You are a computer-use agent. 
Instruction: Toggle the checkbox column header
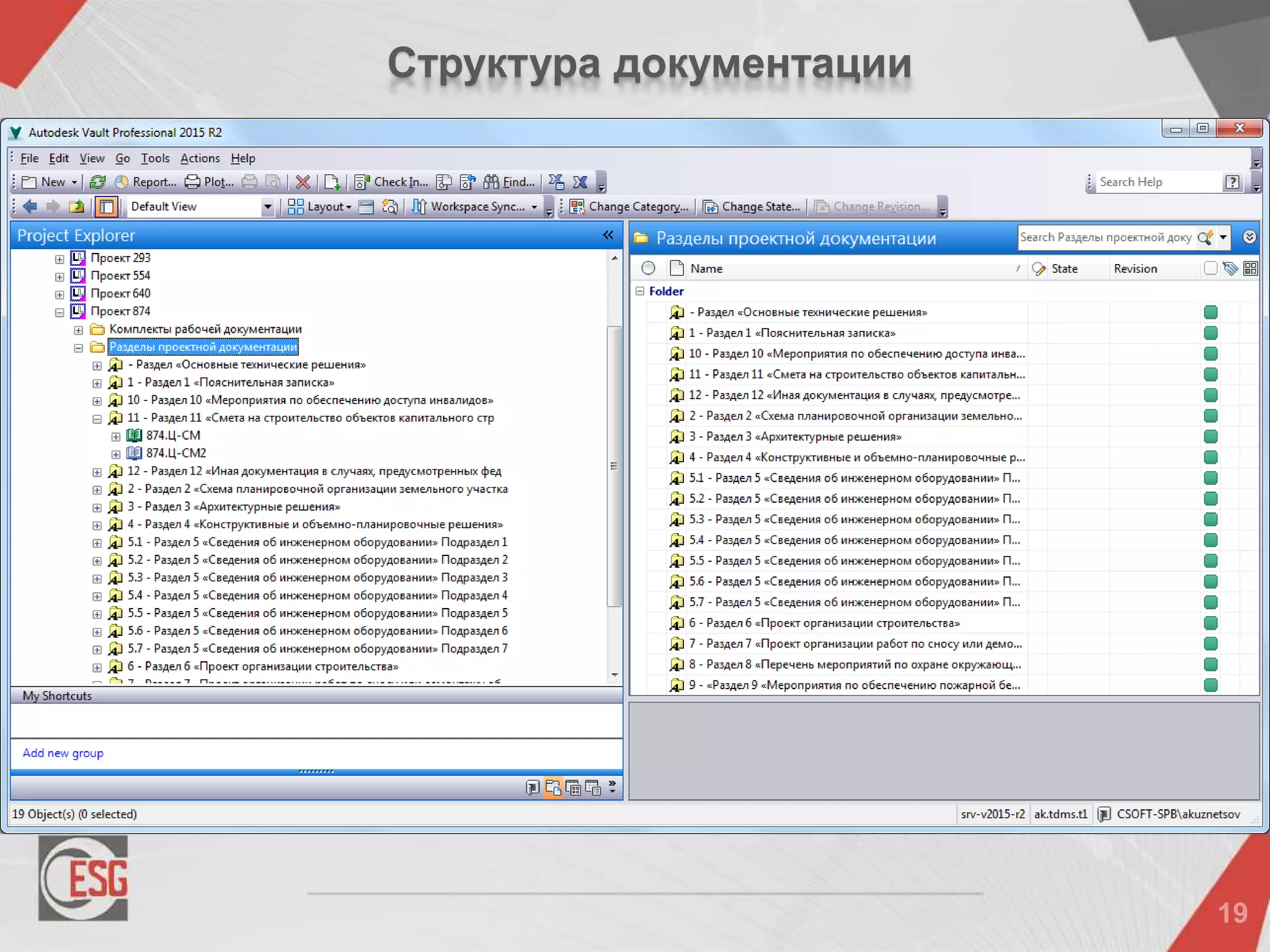pyautogui.click(x=1210, y=268)
